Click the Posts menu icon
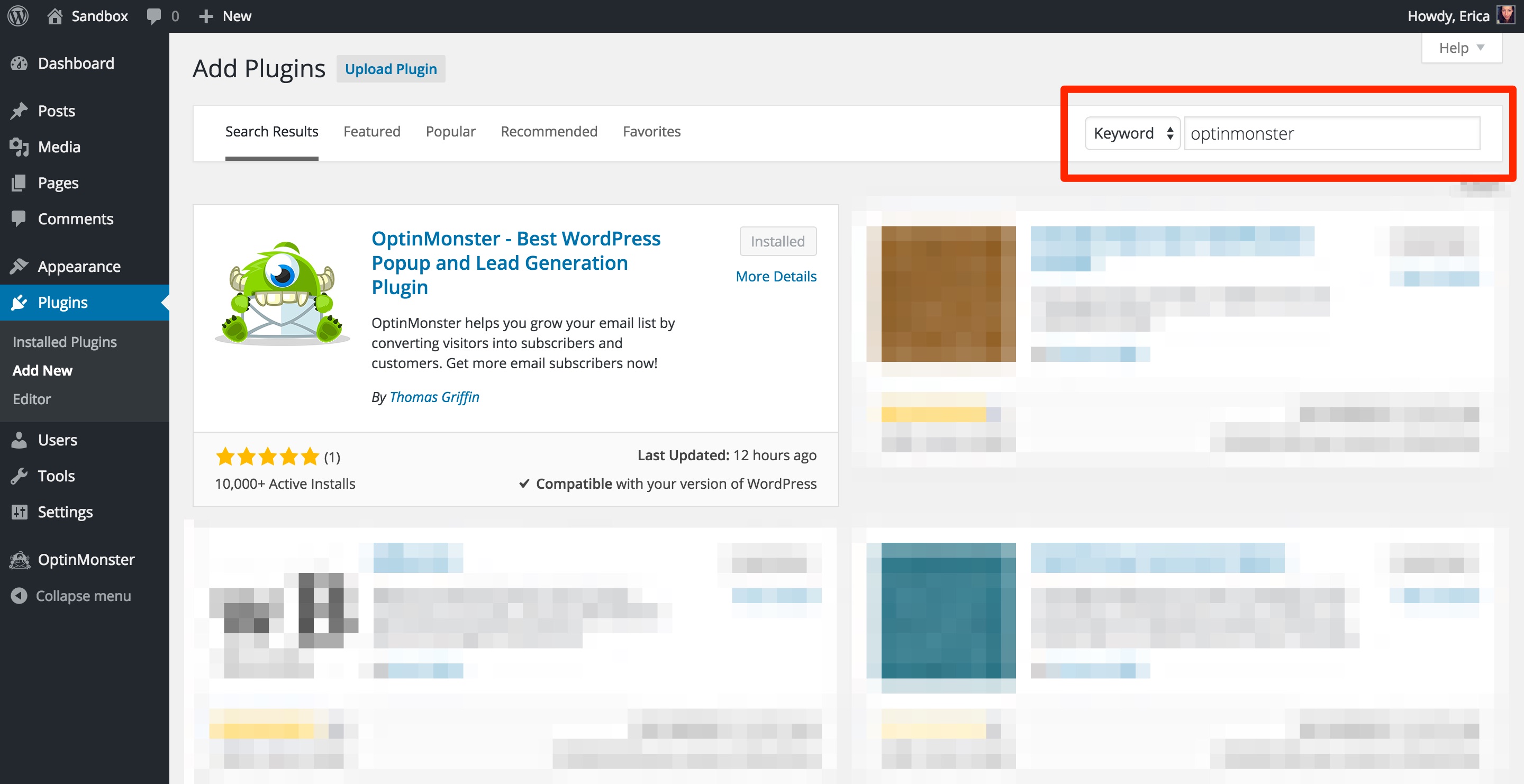 tap(20, 111)
